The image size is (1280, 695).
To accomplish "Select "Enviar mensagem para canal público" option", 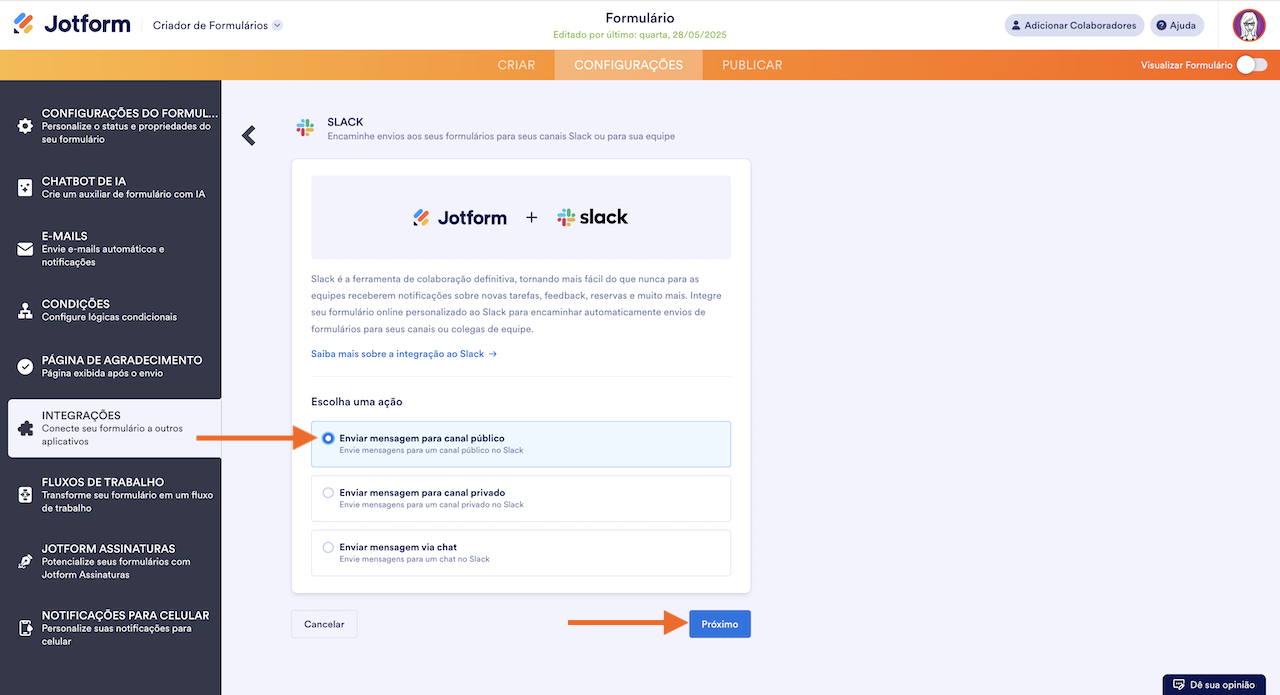I will pyautogui.click(x=328, y=438).
